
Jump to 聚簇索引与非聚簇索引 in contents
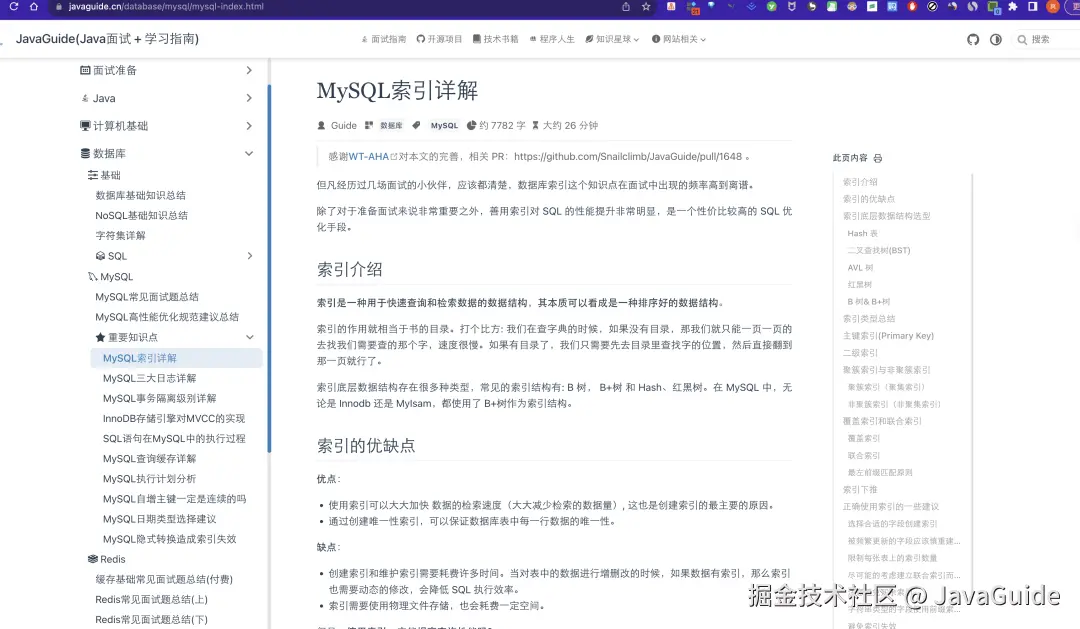point(886,369)
